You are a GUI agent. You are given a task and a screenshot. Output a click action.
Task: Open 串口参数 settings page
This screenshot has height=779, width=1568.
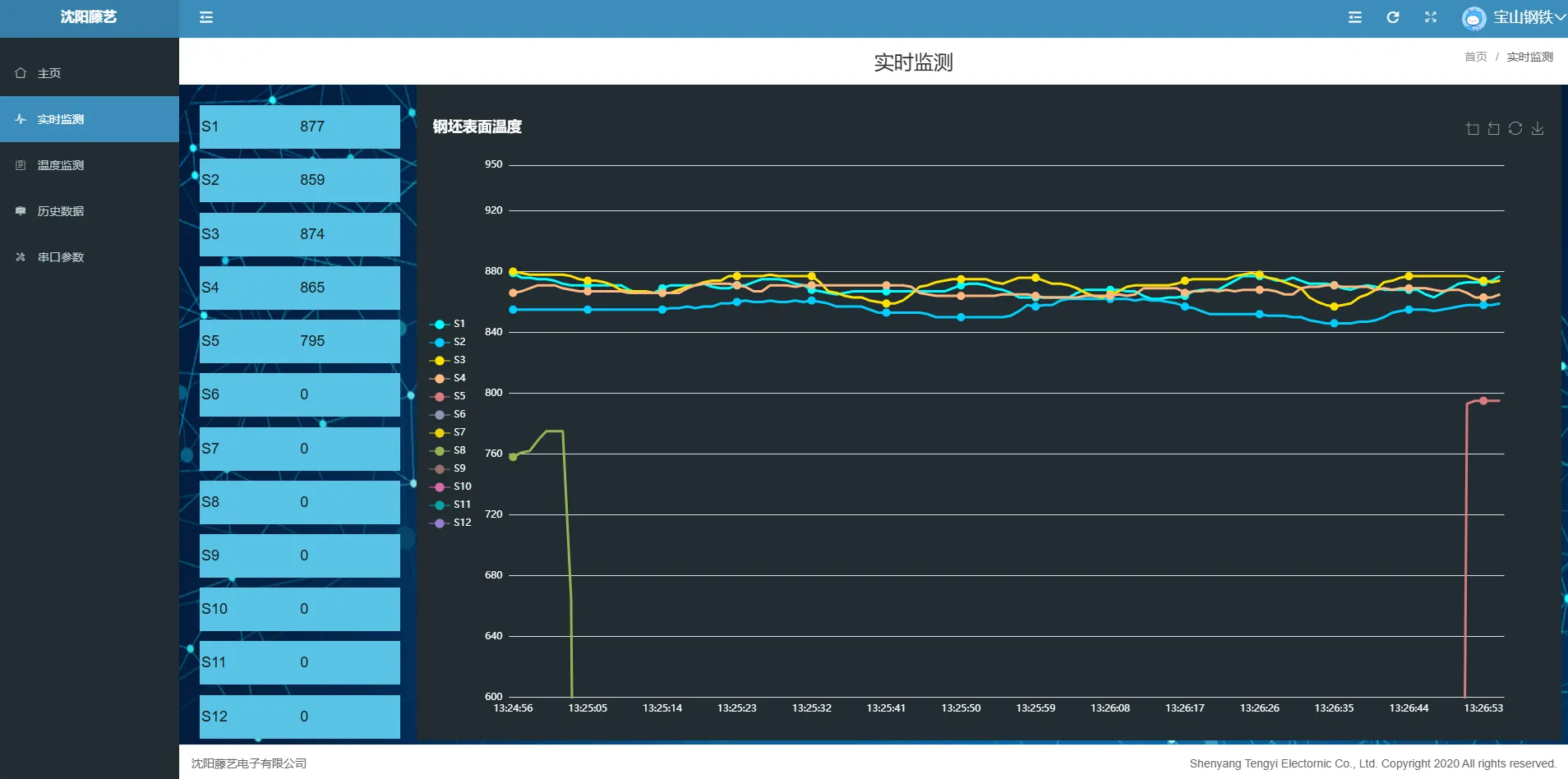point(60,257)
